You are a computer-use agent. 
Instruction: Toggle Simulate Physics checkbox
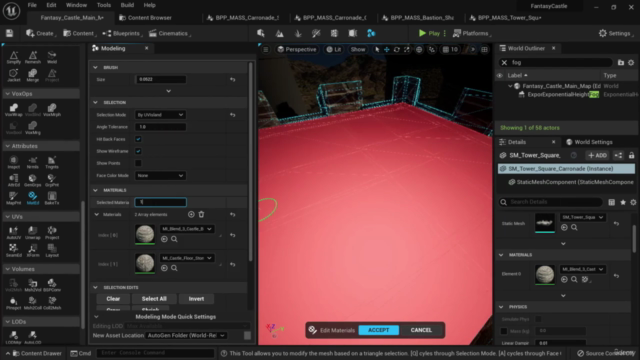538,319
